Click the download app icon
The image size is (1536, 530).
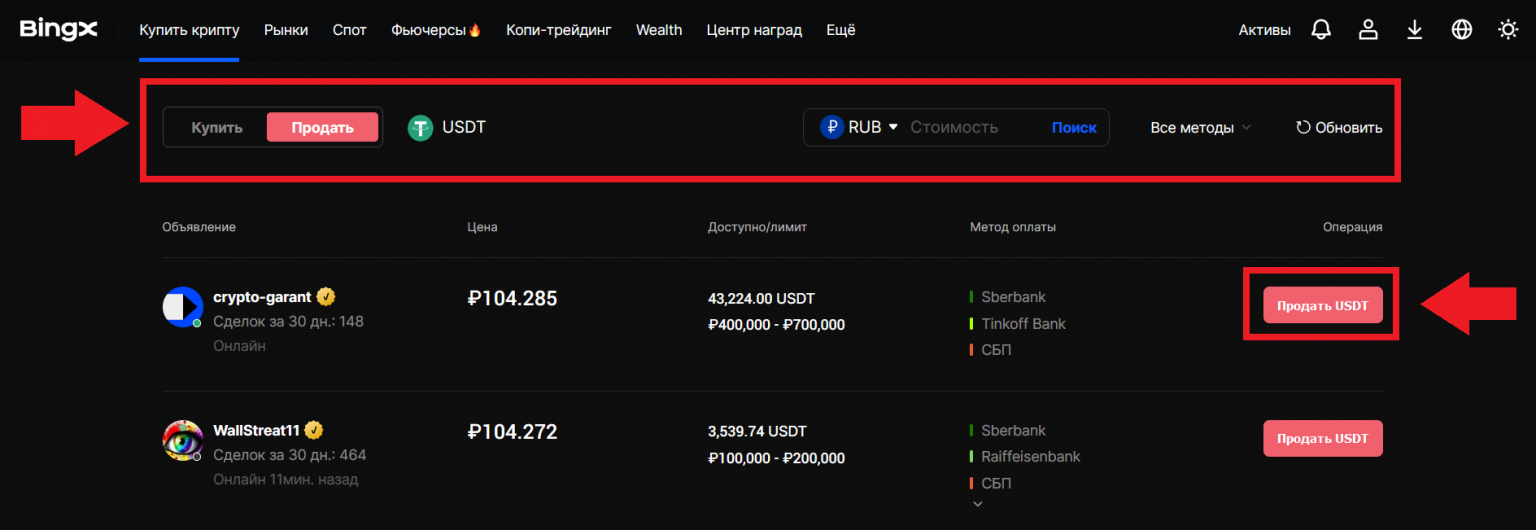coord(1414,30)
